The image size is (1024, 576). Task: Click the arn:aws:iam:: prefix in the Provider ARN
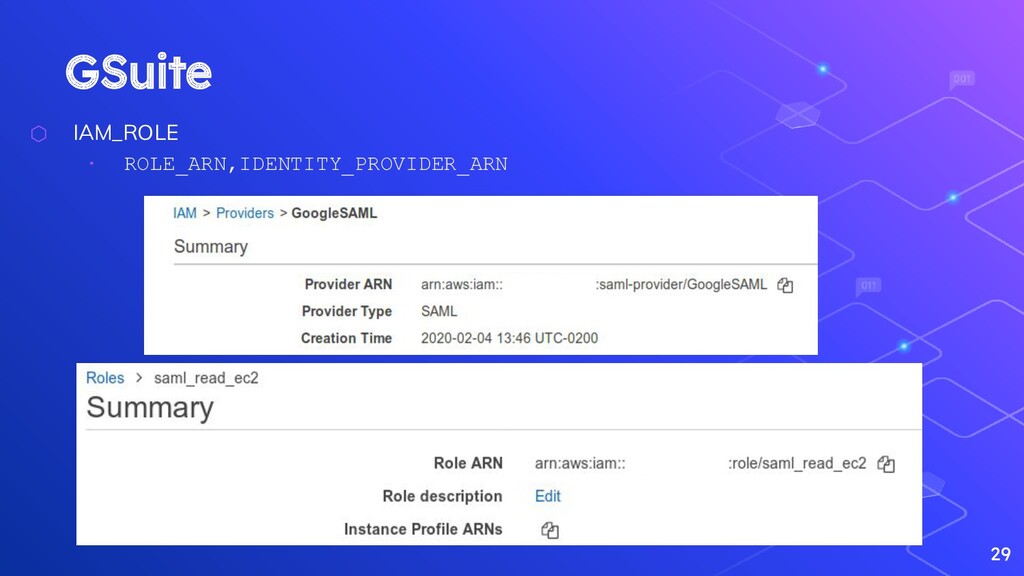[462, 285]
